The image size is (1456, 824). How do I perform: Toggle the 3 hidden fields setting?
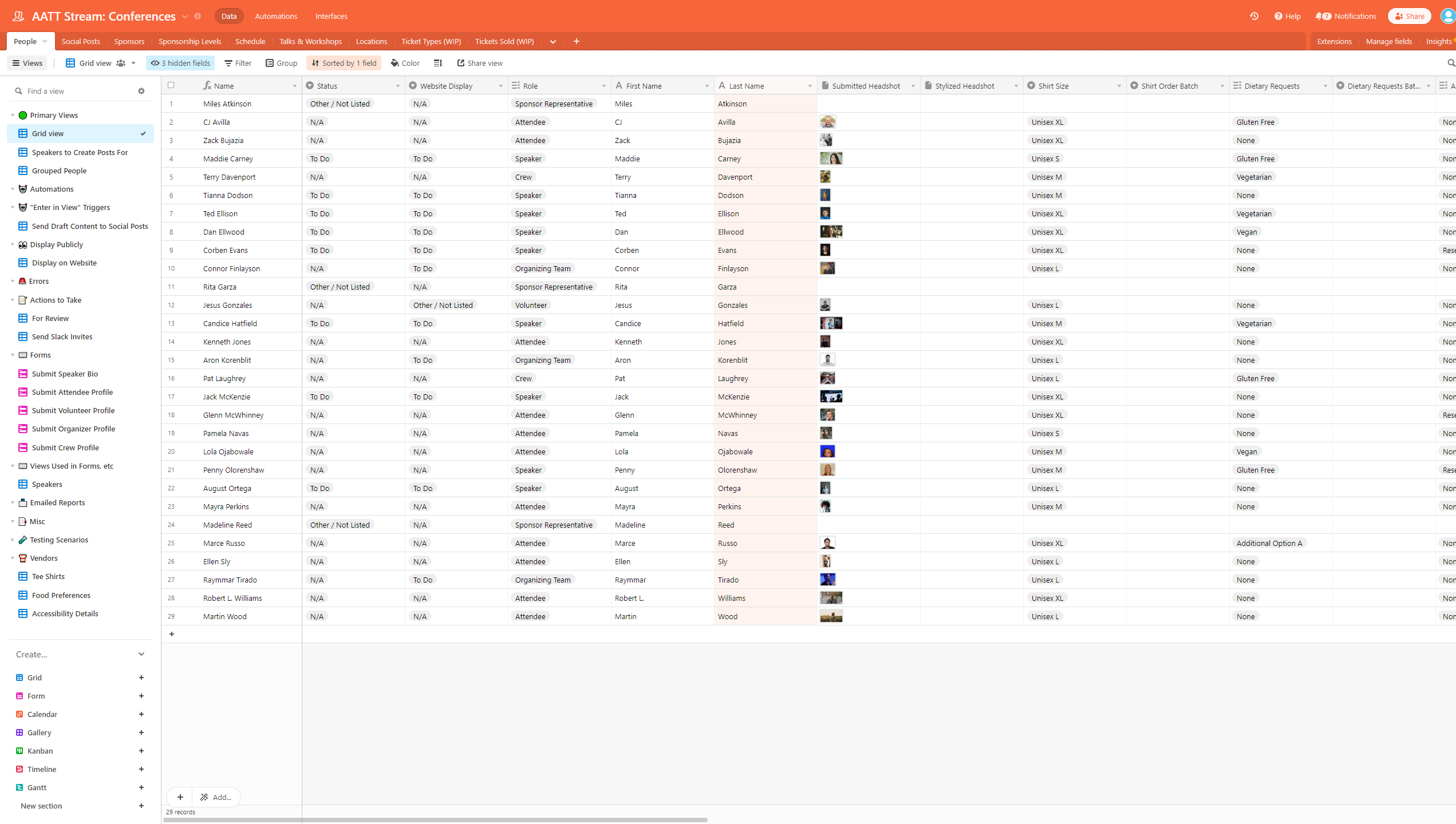180,63
